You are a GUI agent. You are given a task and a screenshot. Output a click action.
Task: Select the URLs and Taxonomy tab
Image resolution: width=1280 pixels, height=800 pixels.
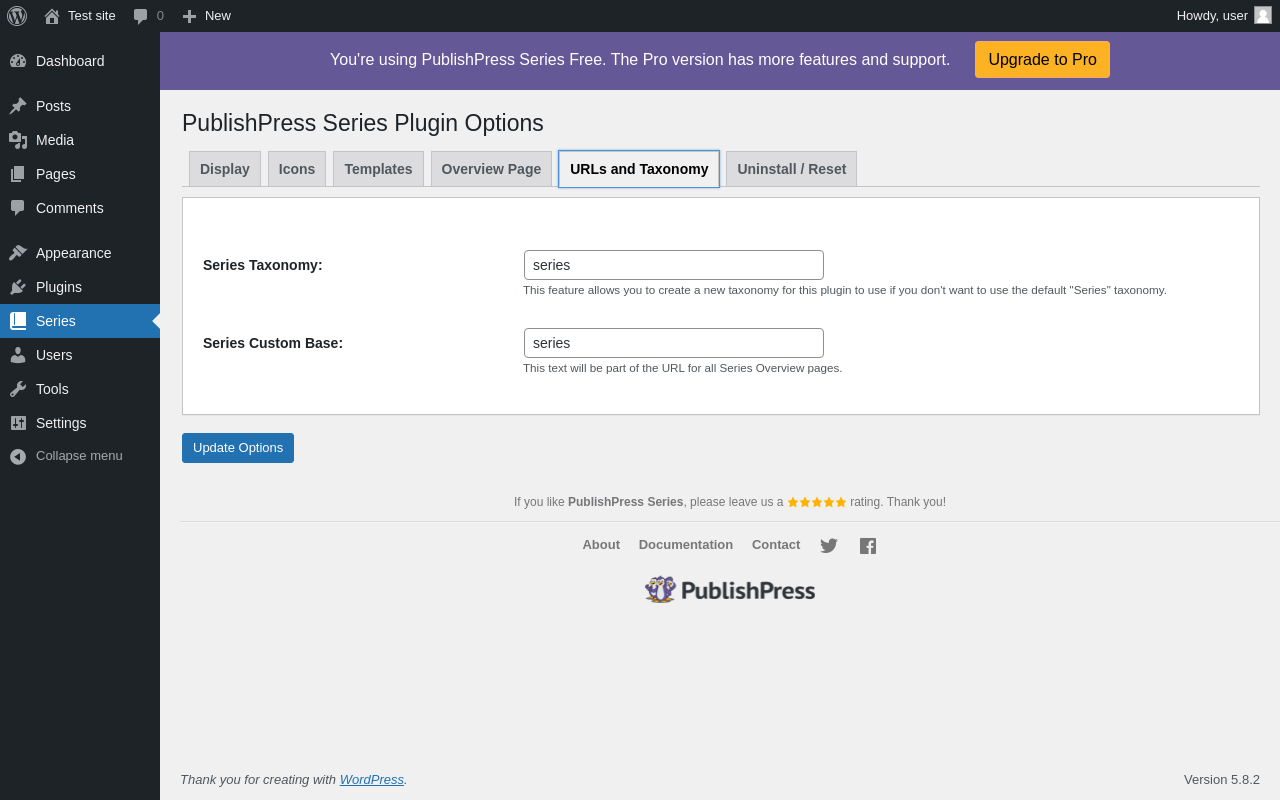(639, 169)
